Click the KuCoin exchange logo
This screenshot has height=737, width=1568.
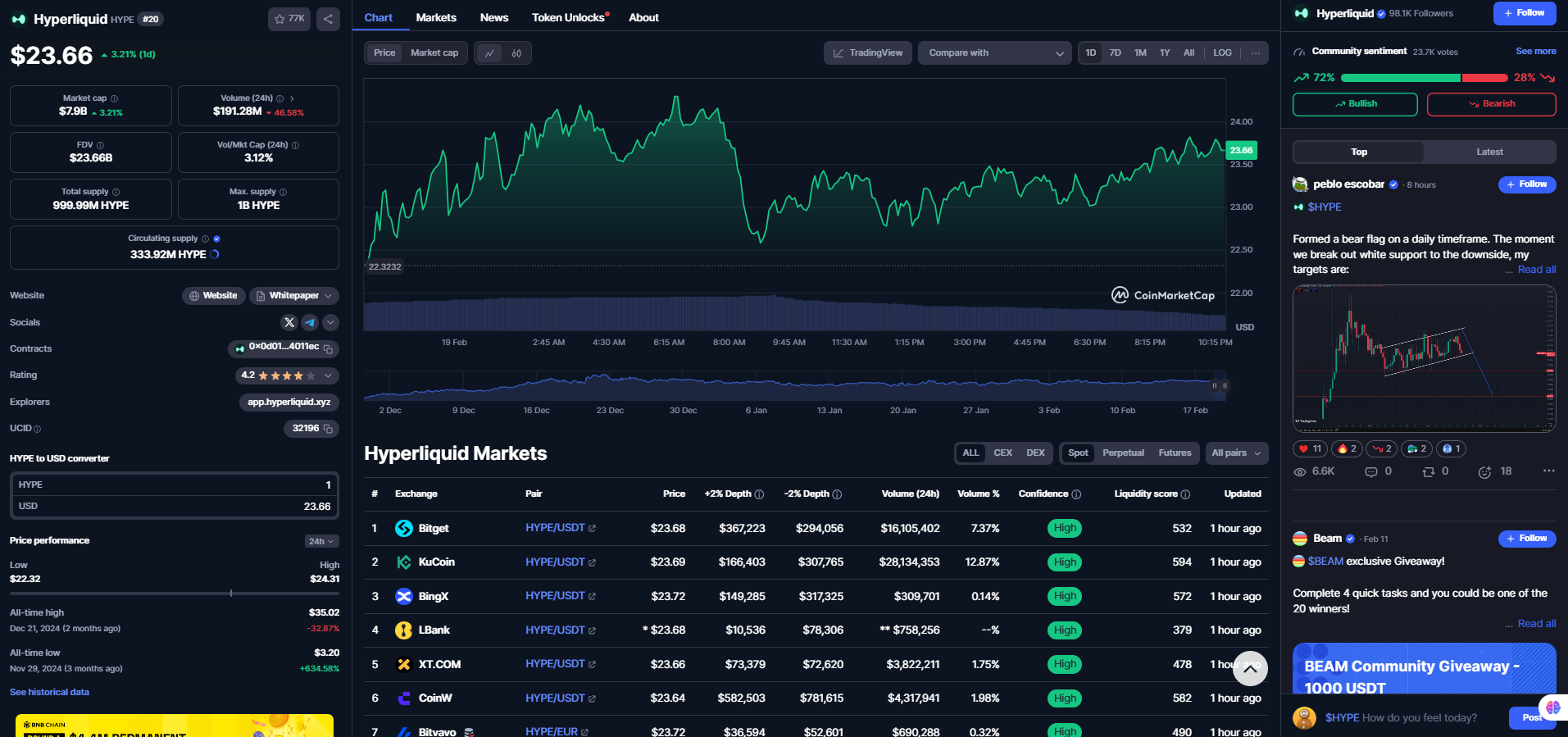404,562
